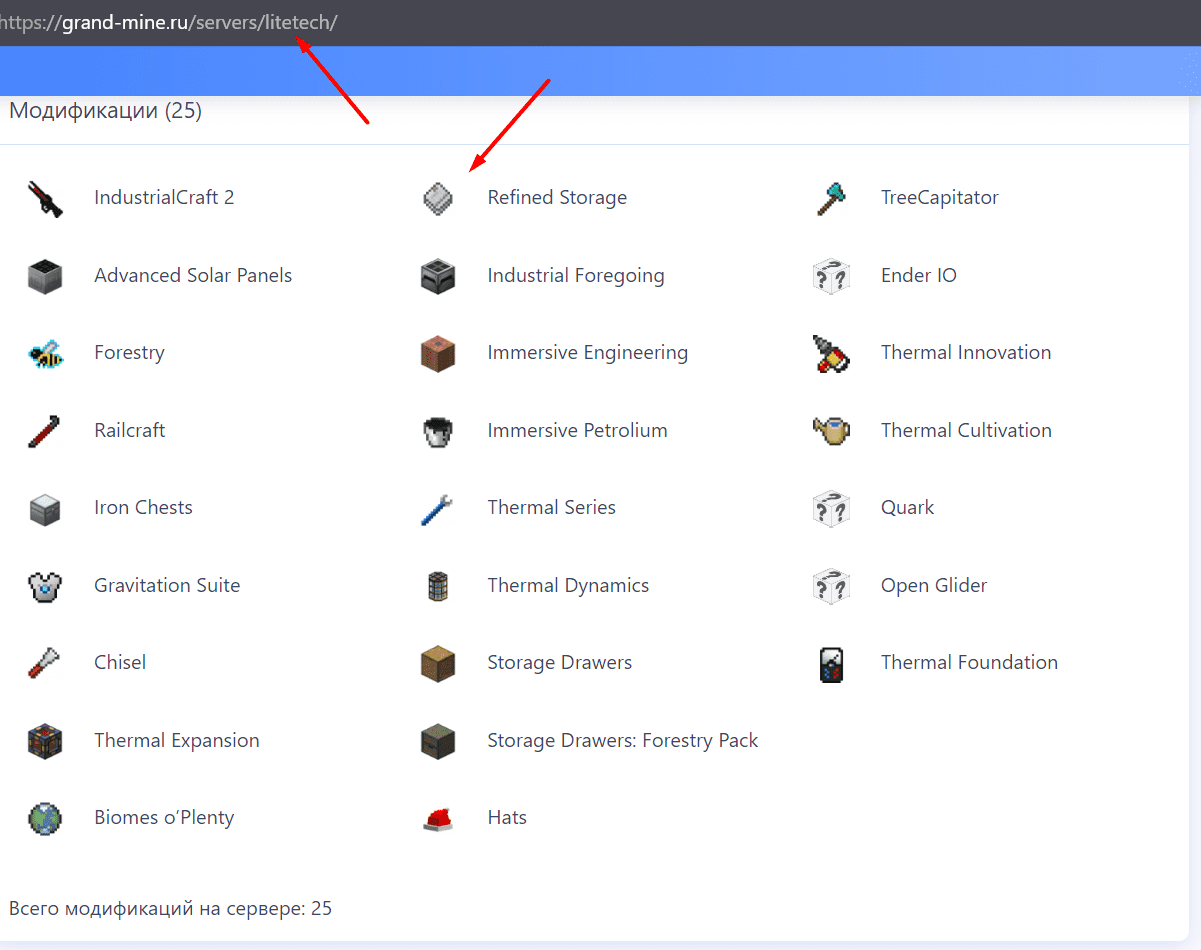Click the Refined Storage icon
This screenshot has width=1201, height=950.
pyautogui.click(x=438, y=198)
